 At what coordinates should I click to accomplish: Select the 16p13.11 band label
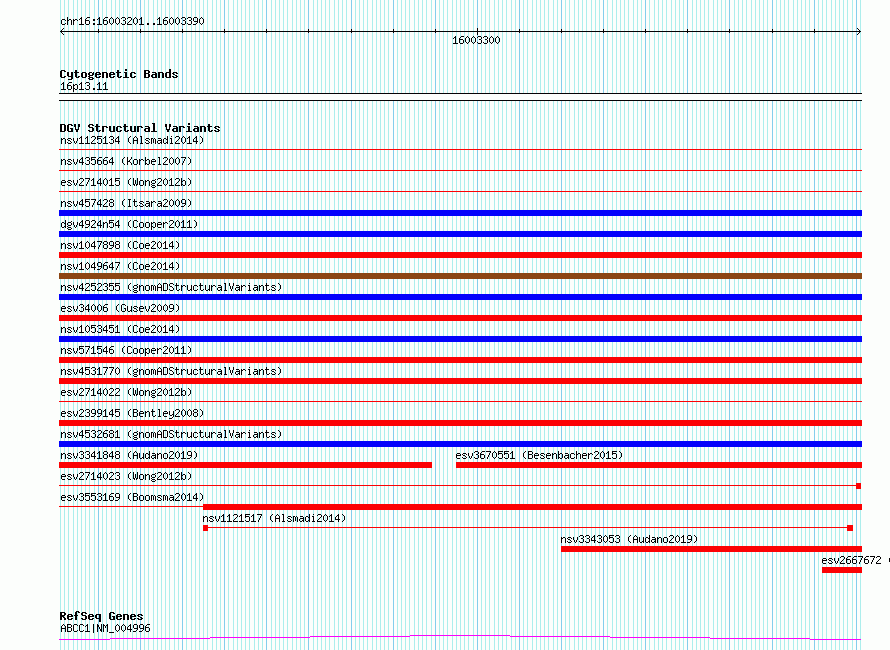[x=84, y=86]
